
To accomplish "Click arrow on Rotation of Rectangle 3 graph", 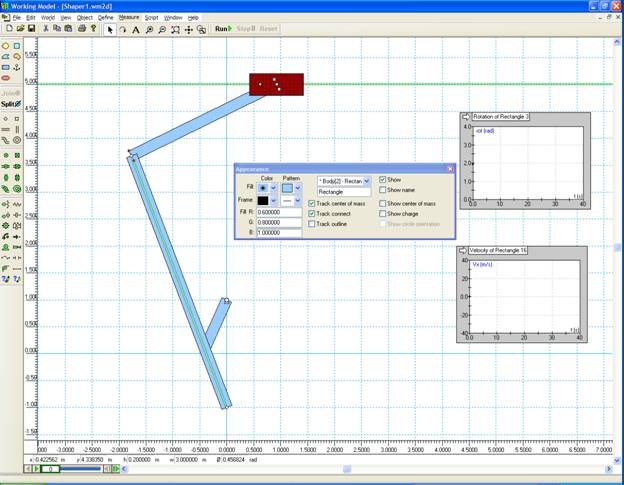I will pos(466,117).
